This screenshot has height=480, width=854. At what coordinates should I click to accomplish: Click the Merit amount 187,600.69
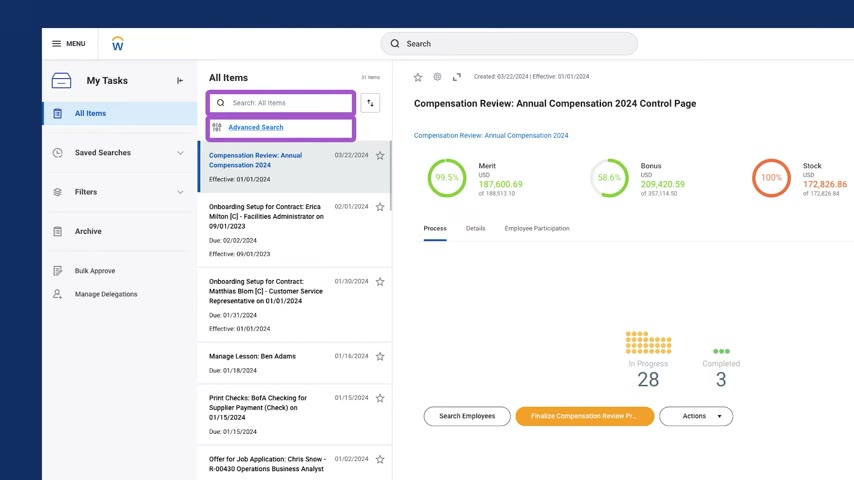point(500,185)
